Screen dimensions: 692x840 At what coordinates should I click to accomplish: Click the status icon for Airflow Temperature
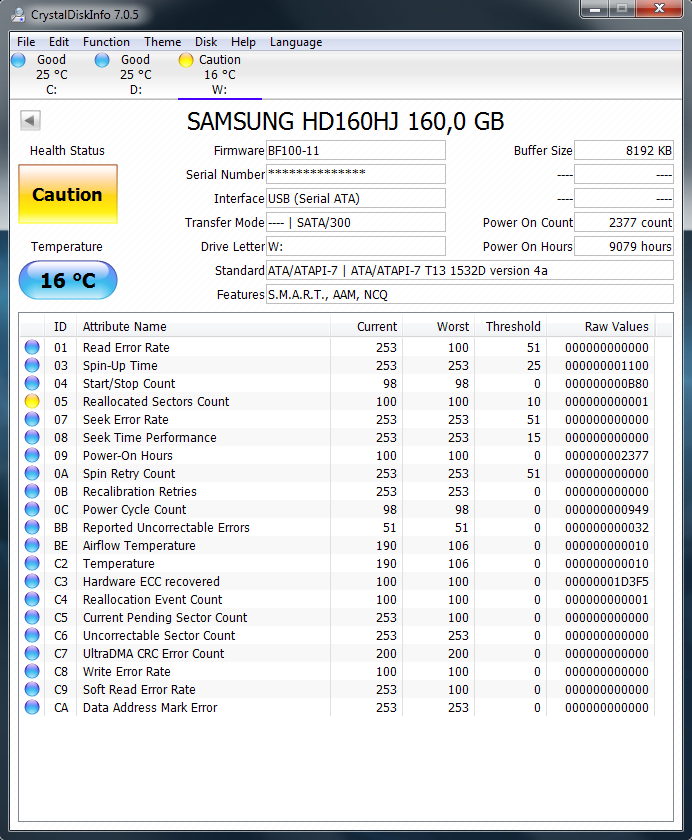[x=32, y=545]
